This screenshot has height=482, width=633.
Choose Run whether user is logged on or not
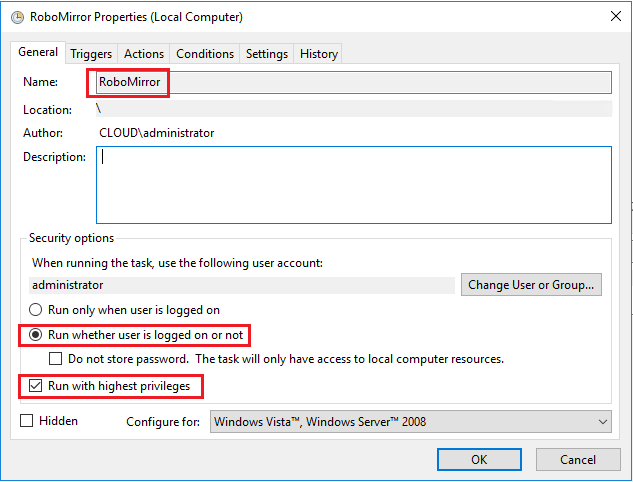[37, 335]
